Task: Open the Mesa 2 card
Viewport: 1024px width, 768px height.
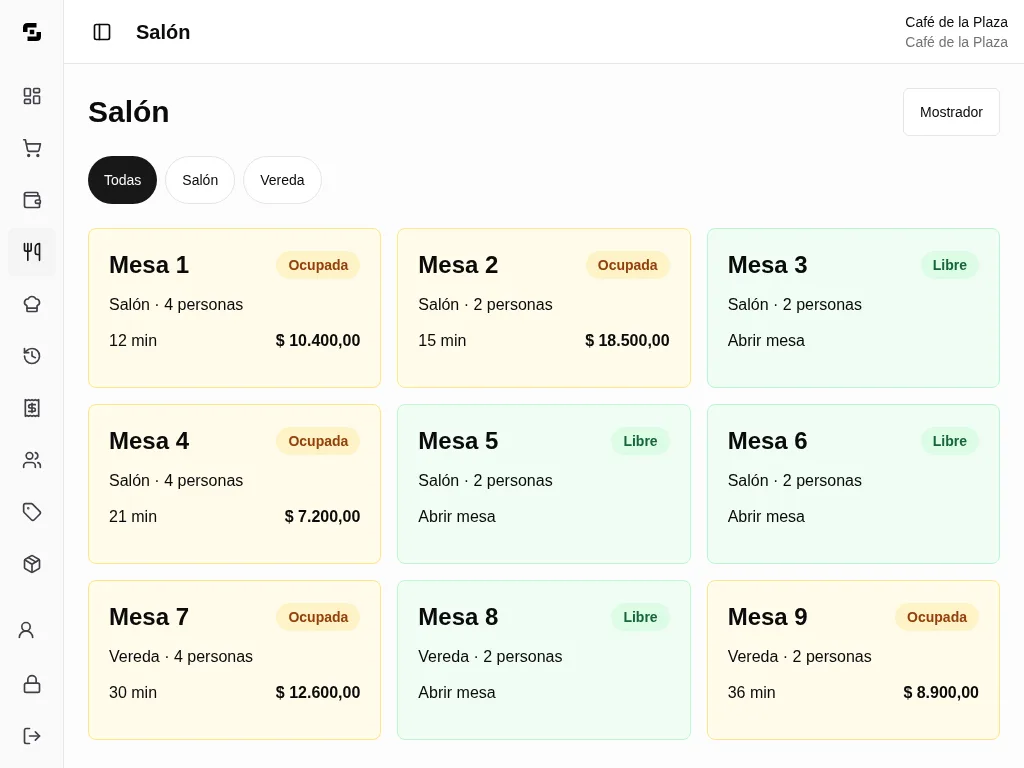Action: 543,308
